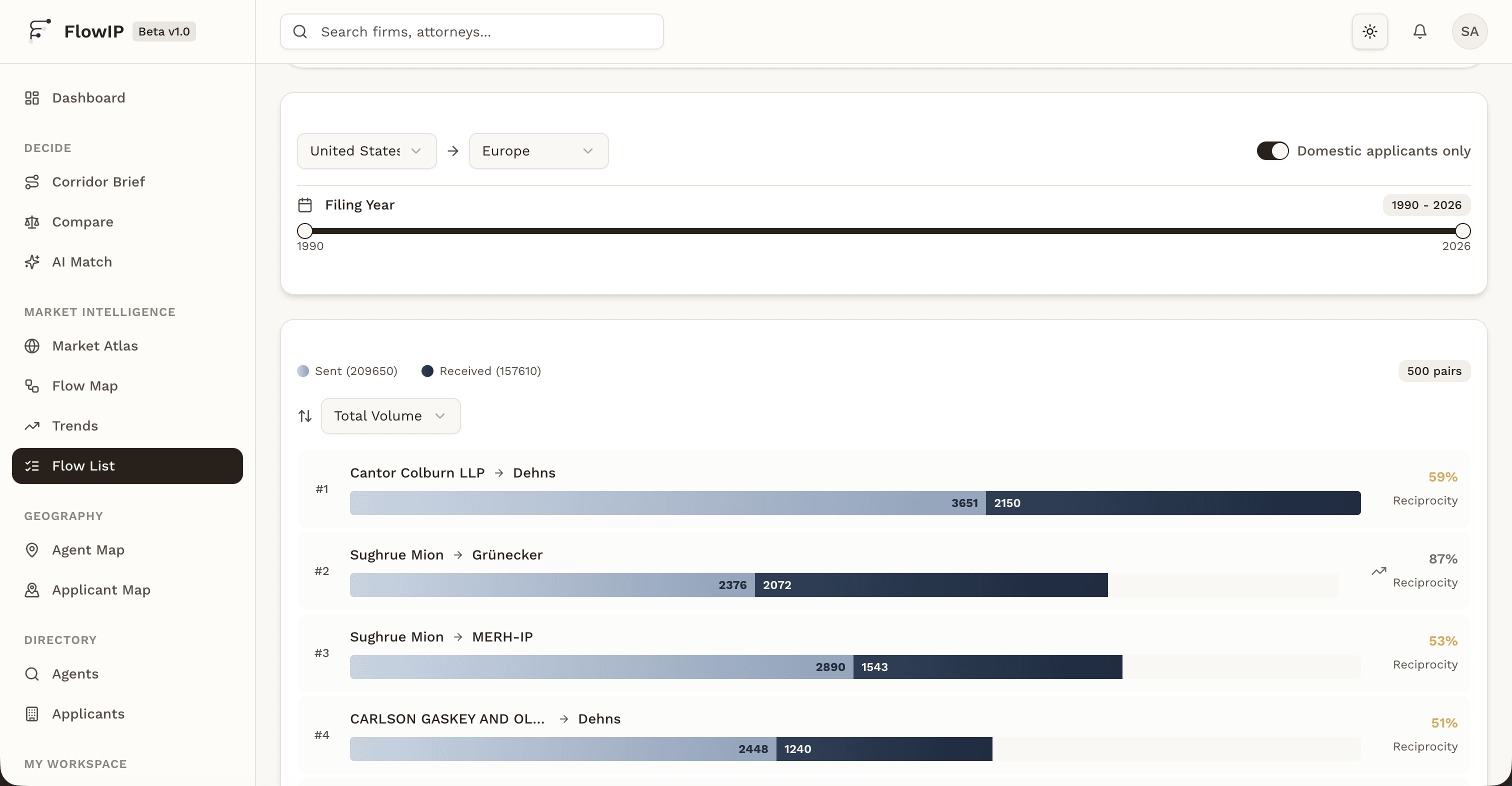Click the Filing Year calendar icon
Image resolution: width=1512 pixels, height=786 pixels.
tap(304, 205)
